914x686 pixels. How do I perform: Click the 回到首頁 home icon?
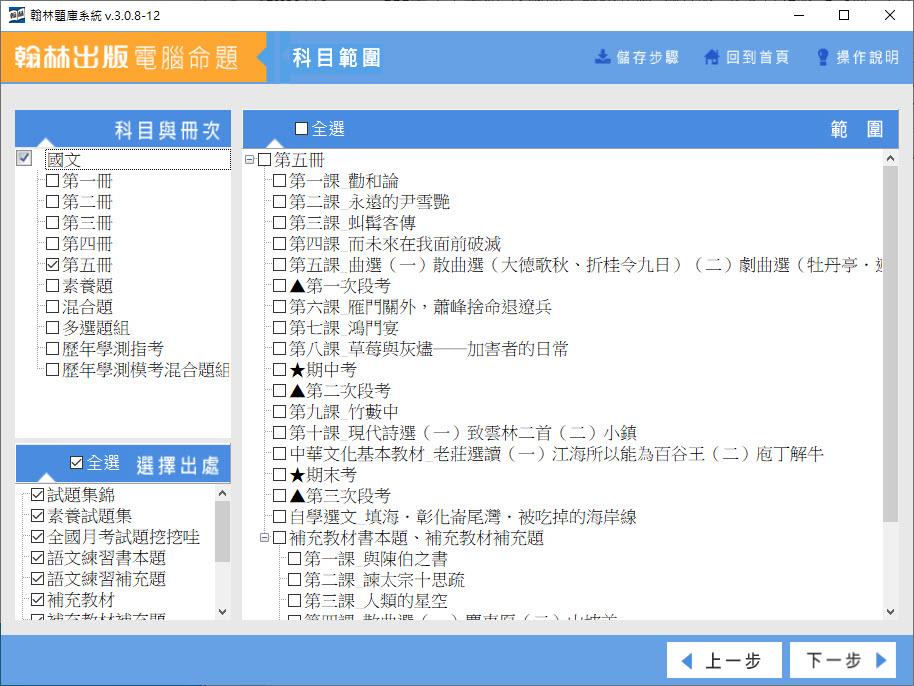click(x=711, y=57)
